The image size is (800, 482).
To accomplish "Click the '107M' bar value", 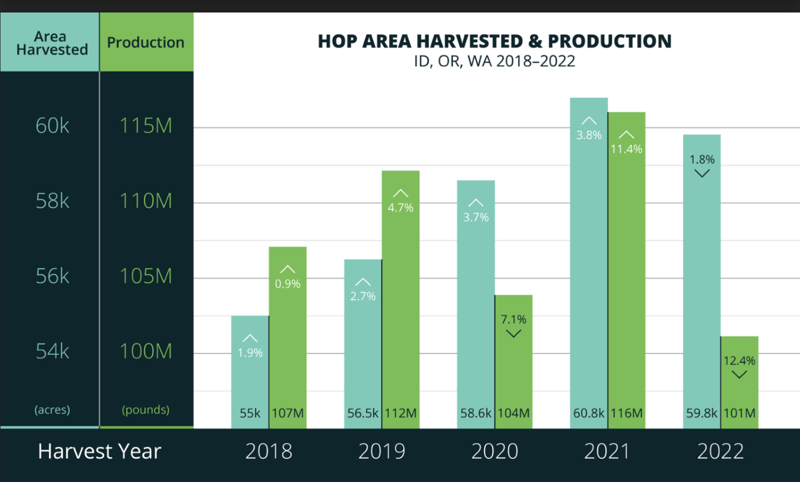I will [x=287, y=413].
